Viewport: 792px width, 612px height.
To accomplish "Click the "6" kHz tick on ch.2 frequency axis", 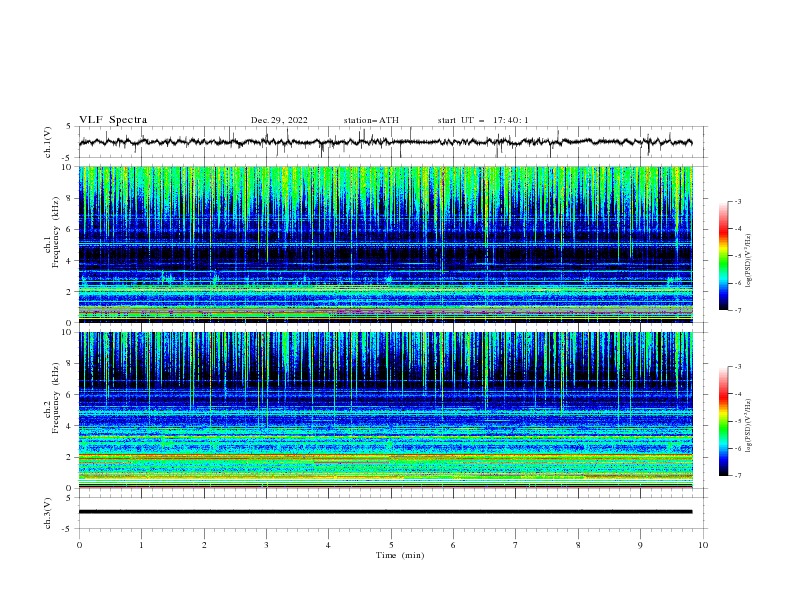I will pos(70,395).
